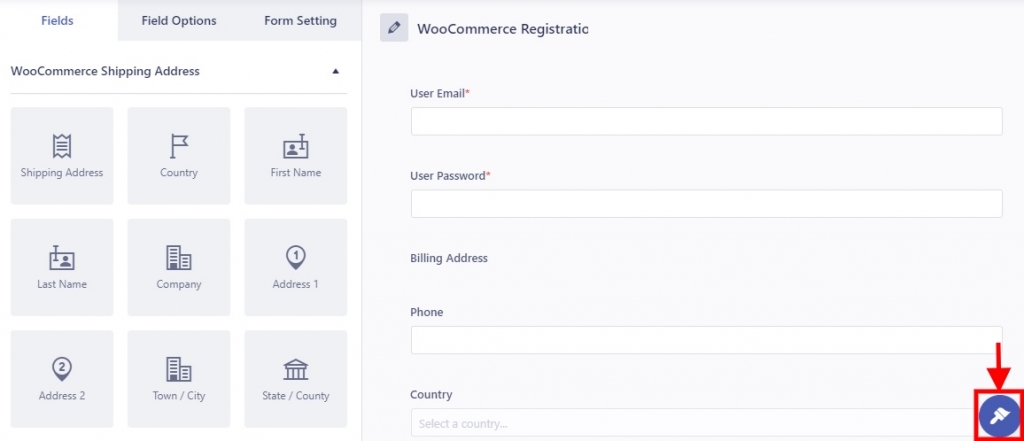This screenshot has height=441, width=1024.
Task: Open the Form Setting tab
Action: [x=300, y=21]
